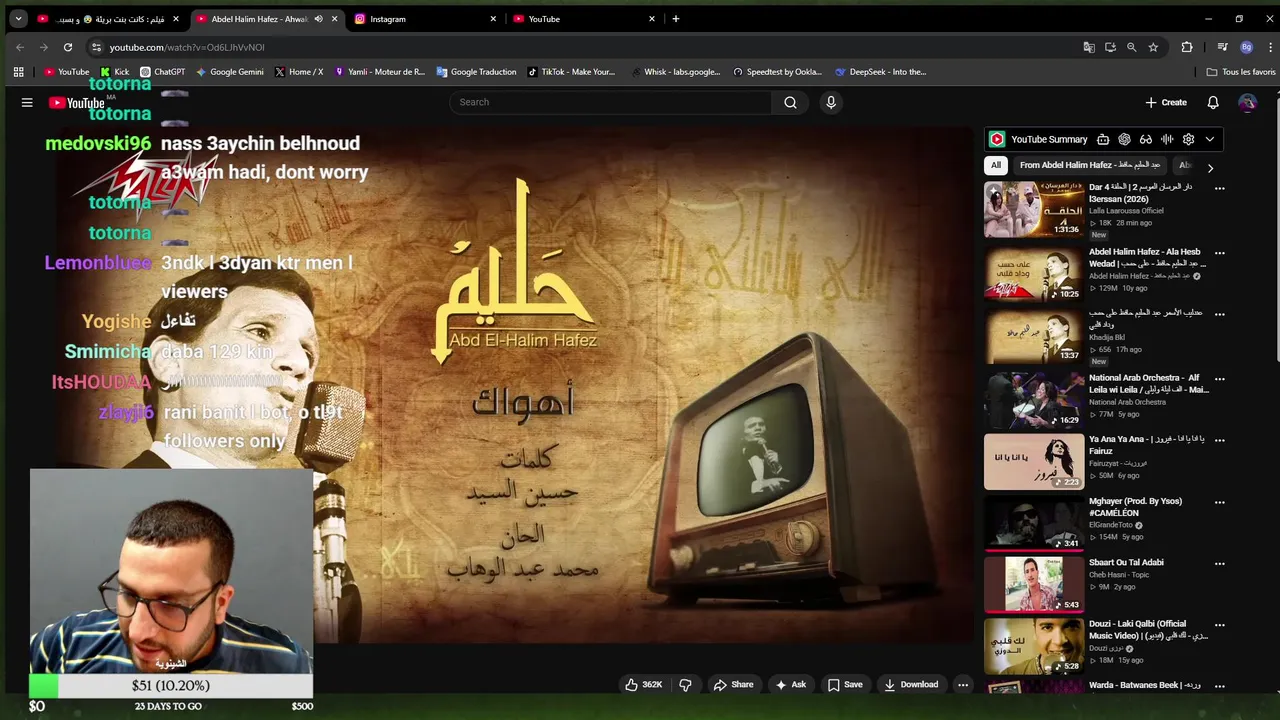Open options menu for Ala Hesb Wedad video
1280x720 pixels.
[1219, 253]
